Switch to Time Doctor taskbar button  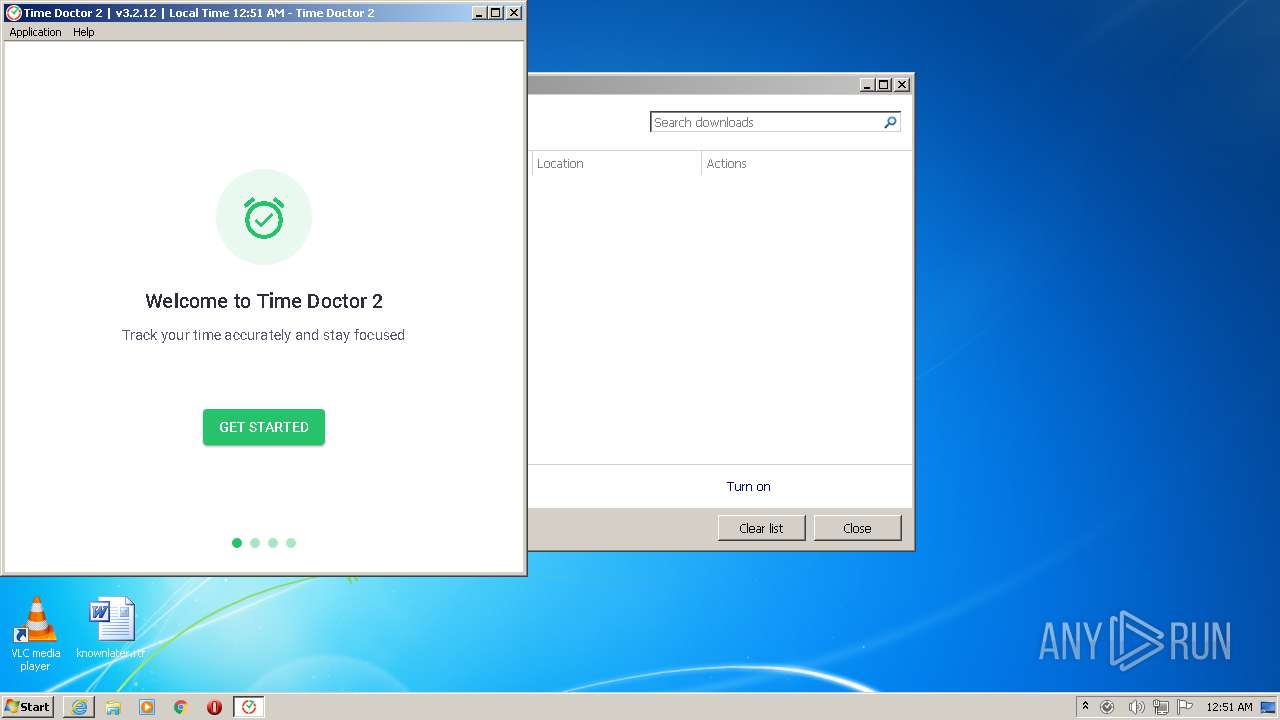(x=249, y=707)
